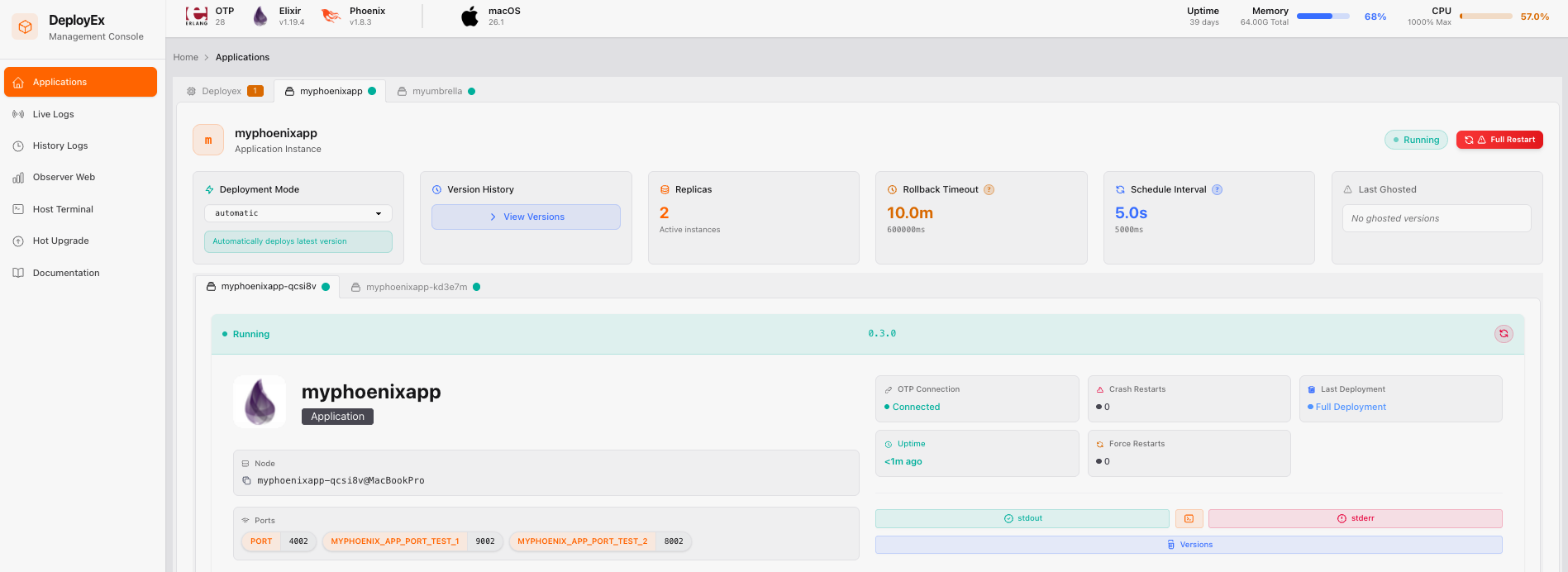Click the Last Deployment calendar icon
The width and height of the screenshot is (1568, 572).
1312,389
